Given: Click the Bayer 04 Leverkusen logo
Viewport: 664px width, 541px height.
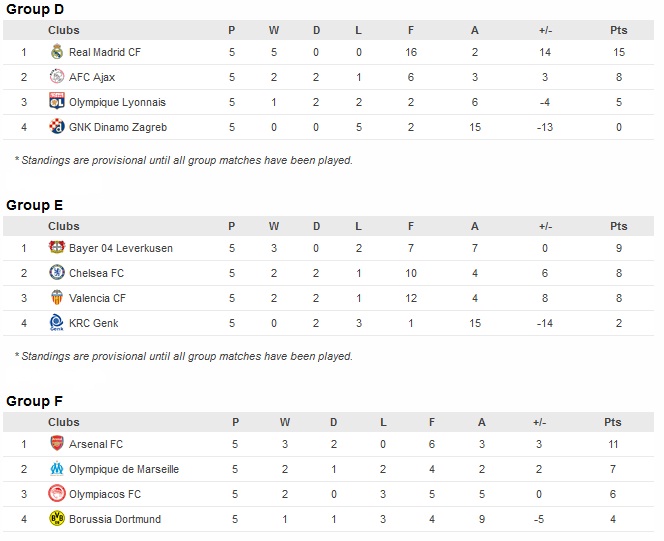Looking at the screenshot, I should click(x=57, y=248).
